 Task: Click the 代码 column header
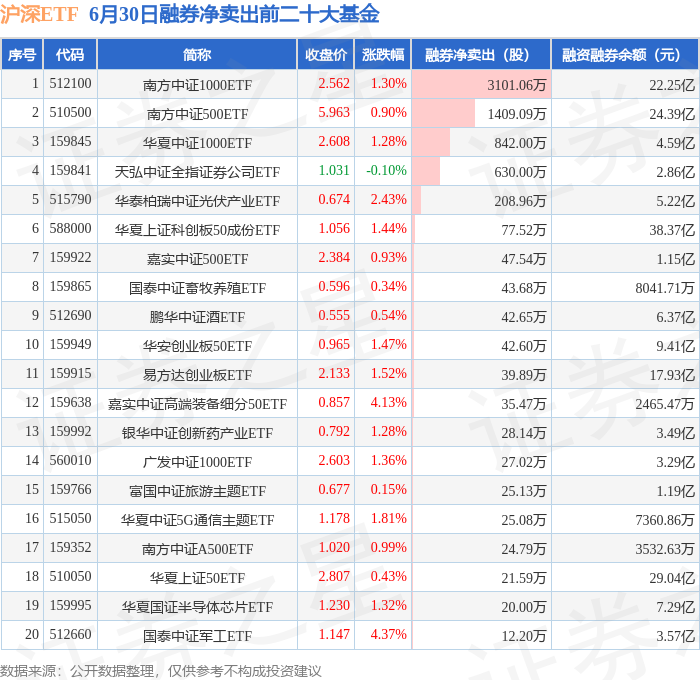click(x=70, y=54)
